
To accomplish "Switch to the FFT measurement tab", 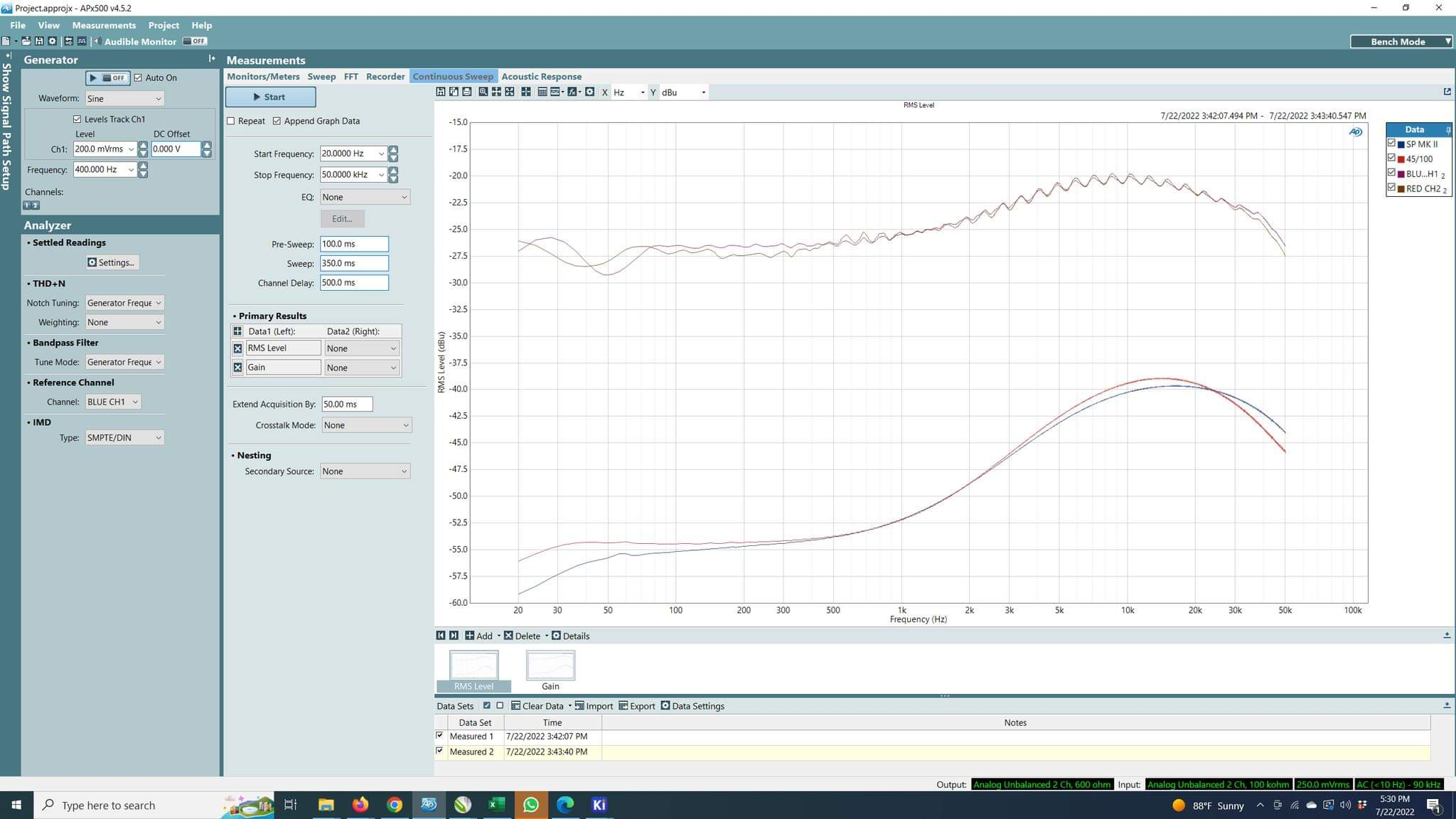I will point(350,76).
